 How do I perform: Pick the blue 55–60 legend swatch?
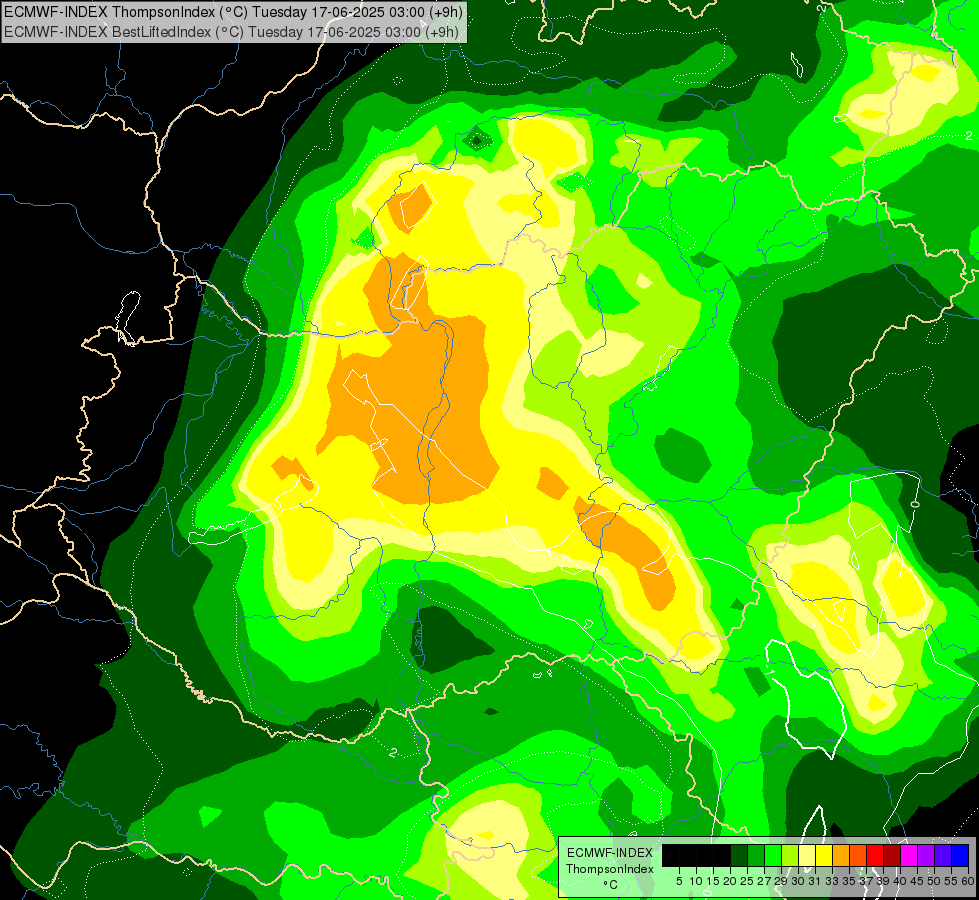coord(960,855)
